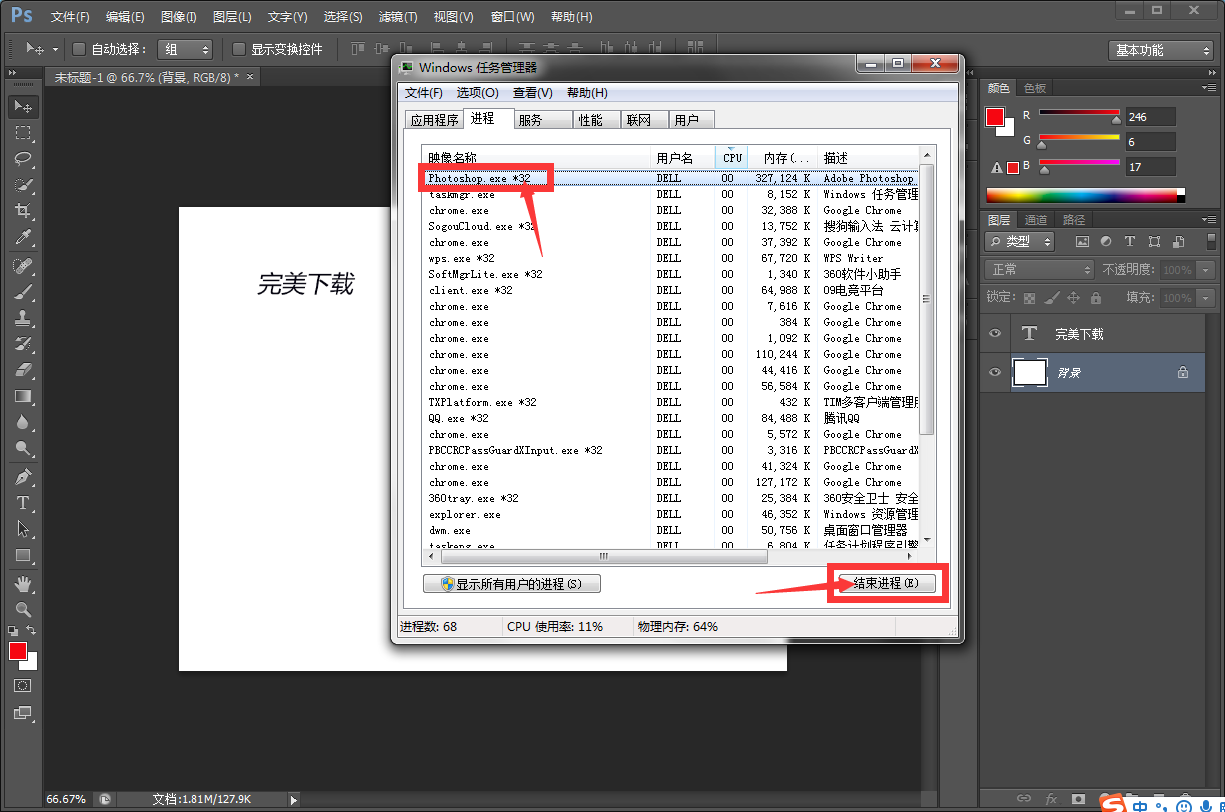Viewport: 1225px width, 812px height.
Task: Enable 显示变换控件 checkbox
Action: click(239, 49)
